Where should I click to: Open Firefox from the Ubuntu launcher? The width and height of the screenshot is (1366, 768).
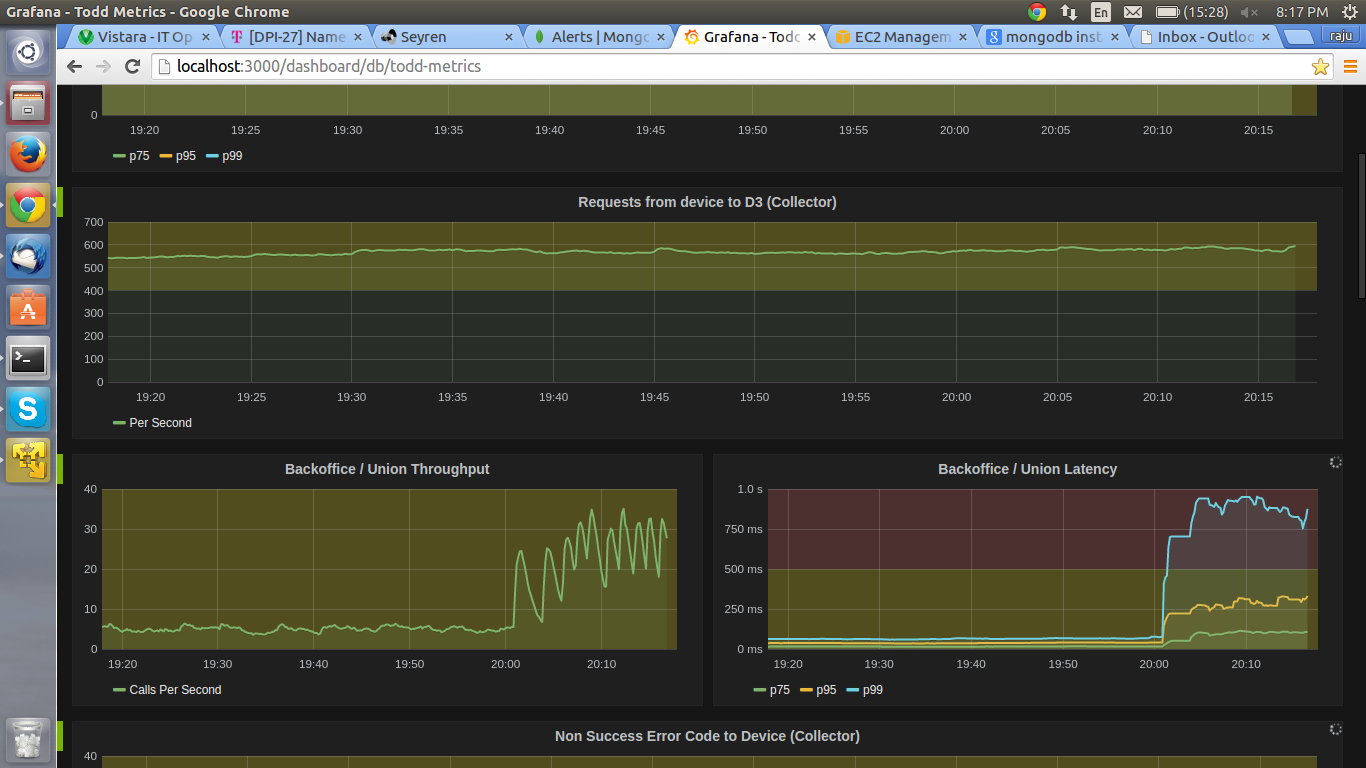28,155
